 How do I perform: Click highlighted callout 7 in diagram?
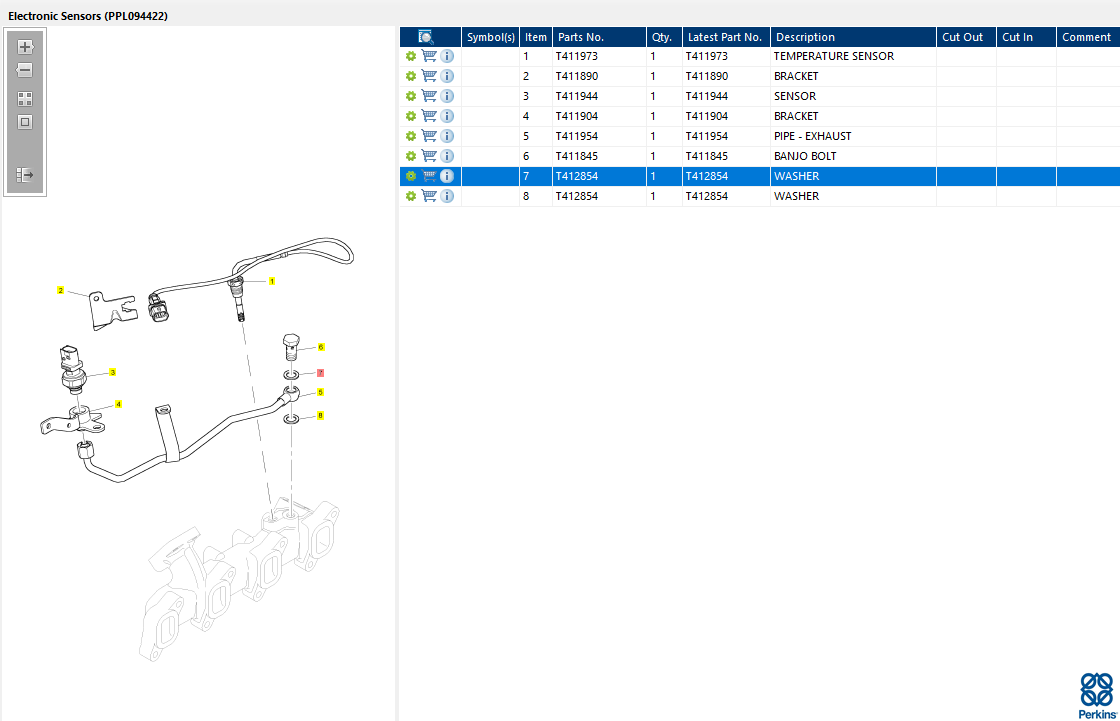(x=320, y=372)
